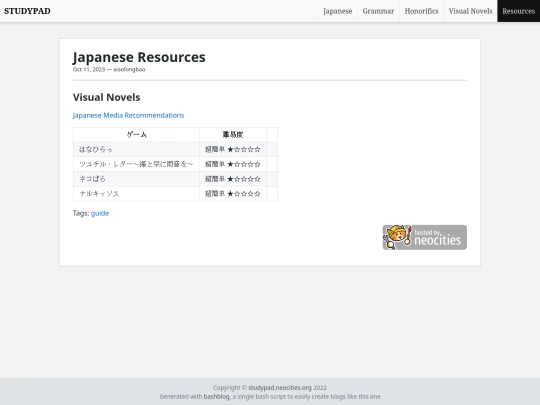Select the ネコぱら table cell
The height and width of the screenshot is (405, 540).
tap(136, 179)
